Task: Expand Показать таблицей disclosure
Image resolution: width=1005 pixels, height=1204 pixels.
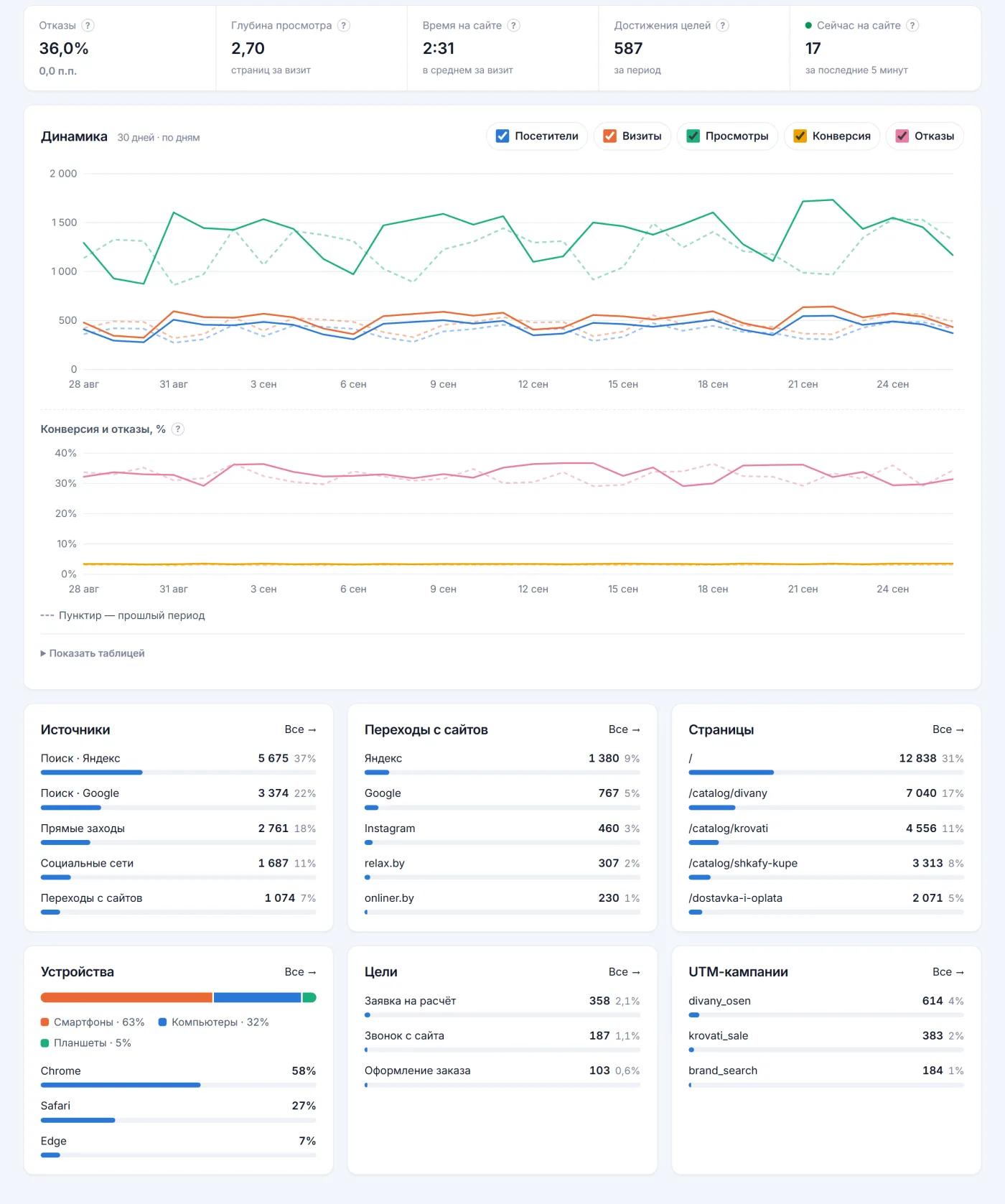Action: 93,653
